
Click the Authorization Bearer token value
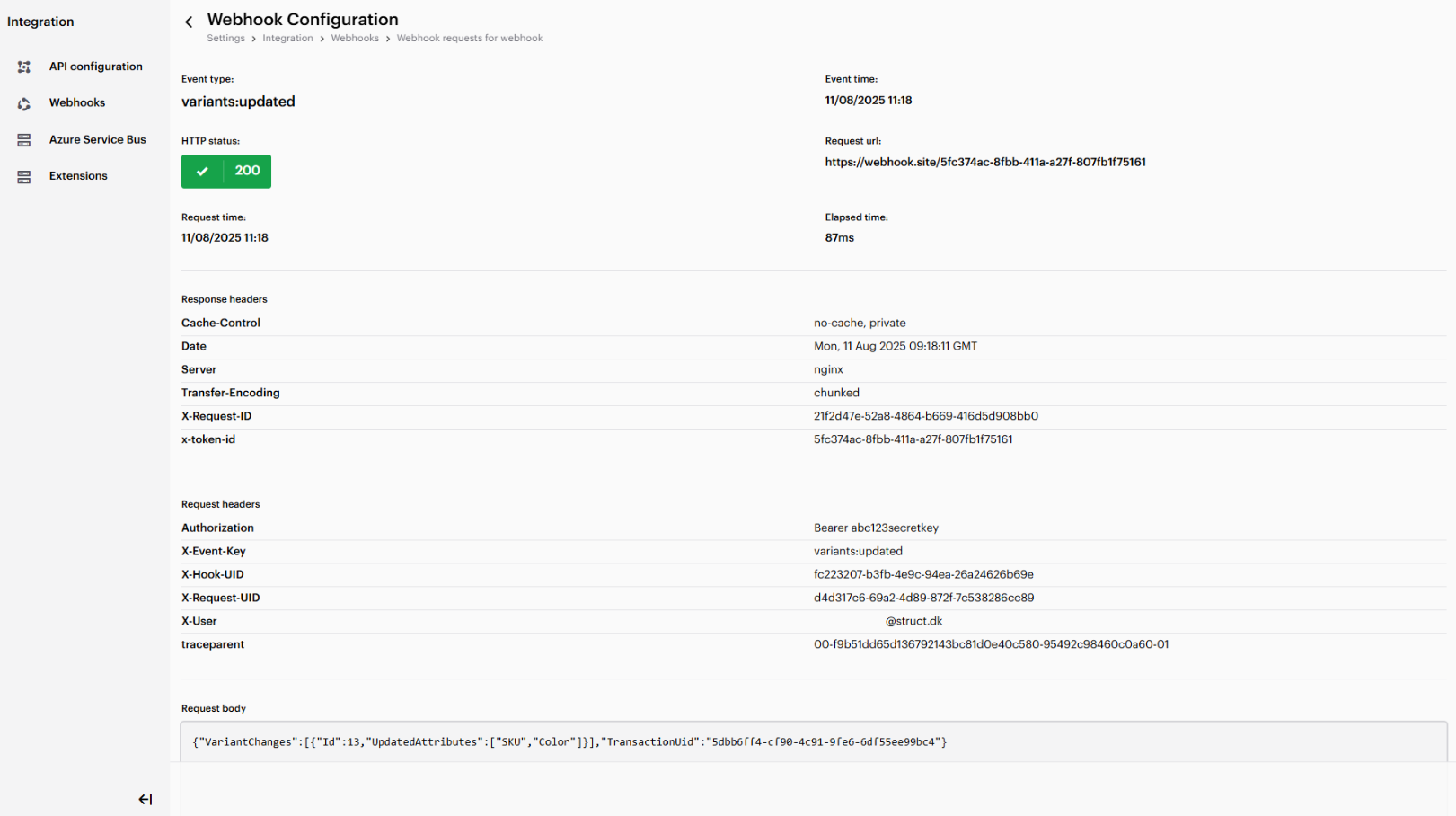[x=876, y=528]
